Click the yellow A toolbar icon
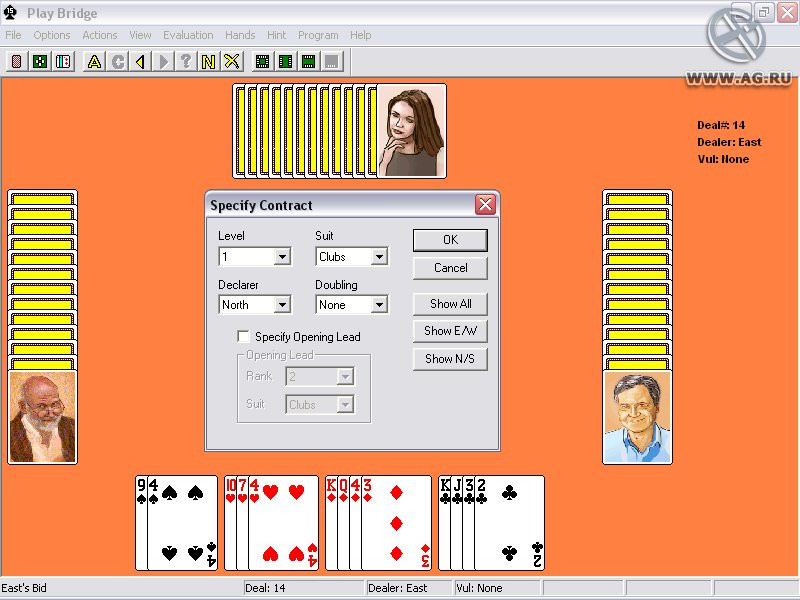Viewport: 800px width, 600px height. pyautogui.click(x=94, y=62)
